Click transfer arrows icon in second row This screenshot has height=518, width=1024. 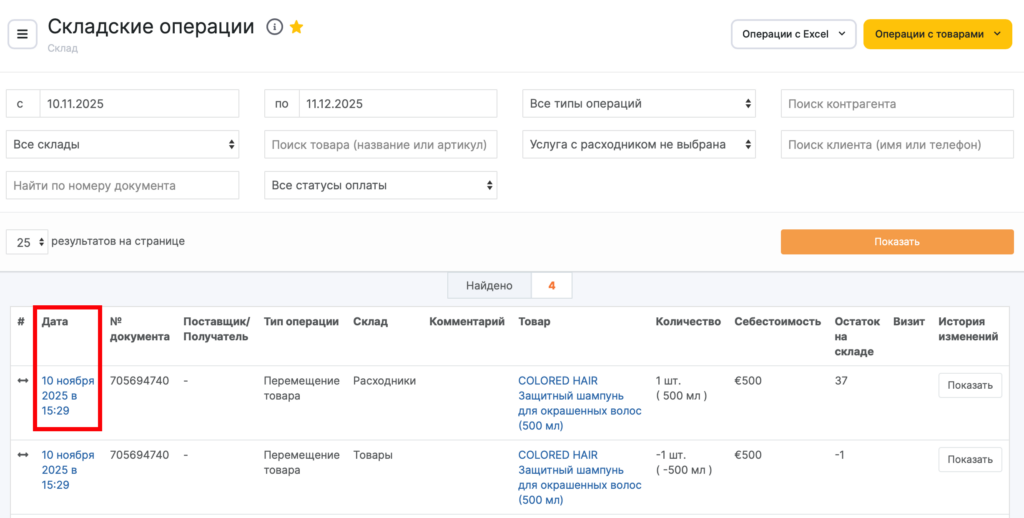[22, 455]
